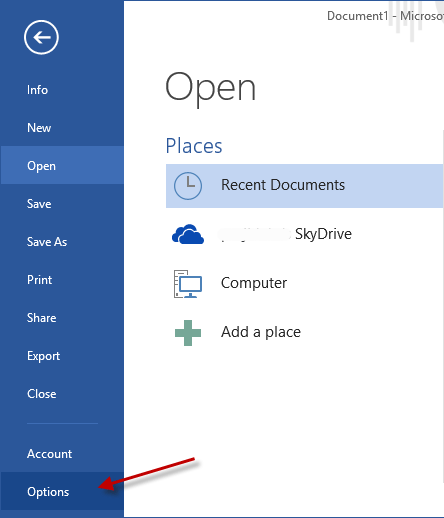Click the Add a place label
The image size is (444, 518).
[x=261, y=332]
